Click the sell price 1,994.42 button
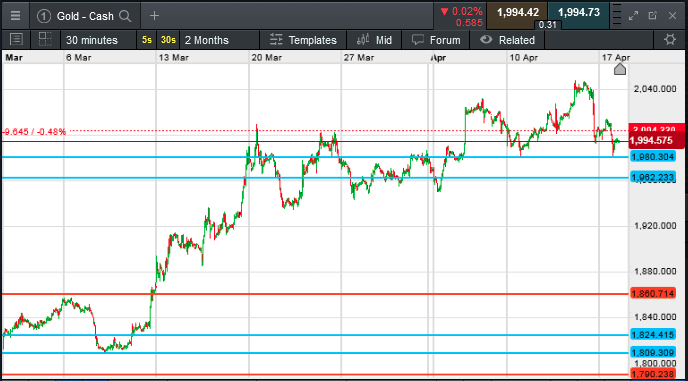Image resolution: width=688 pixels, height=381 pixels. pyautogui.click(x=517, y=13)
